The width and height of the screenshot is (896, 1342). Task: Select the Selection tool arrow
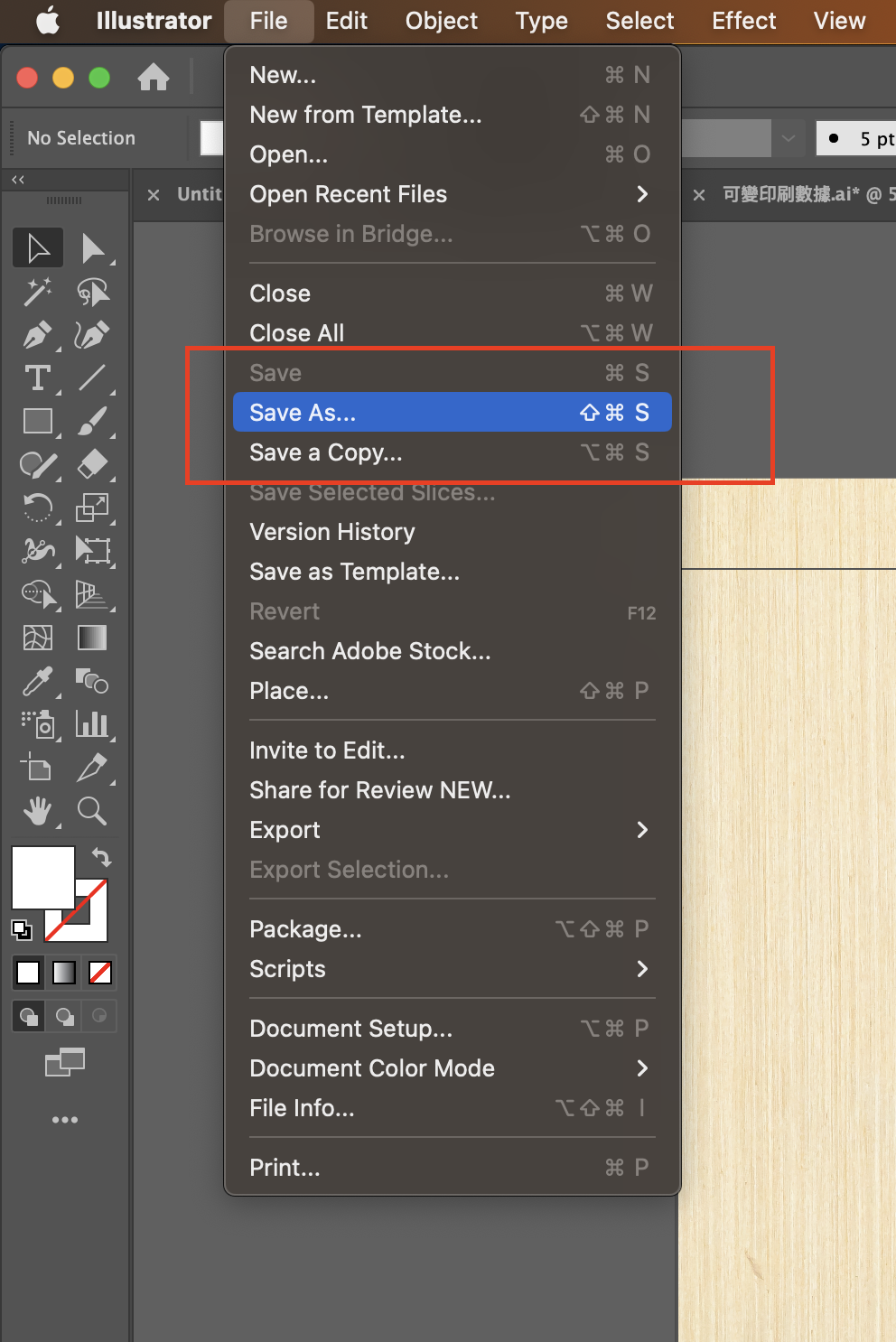click(x=38, y=247)
